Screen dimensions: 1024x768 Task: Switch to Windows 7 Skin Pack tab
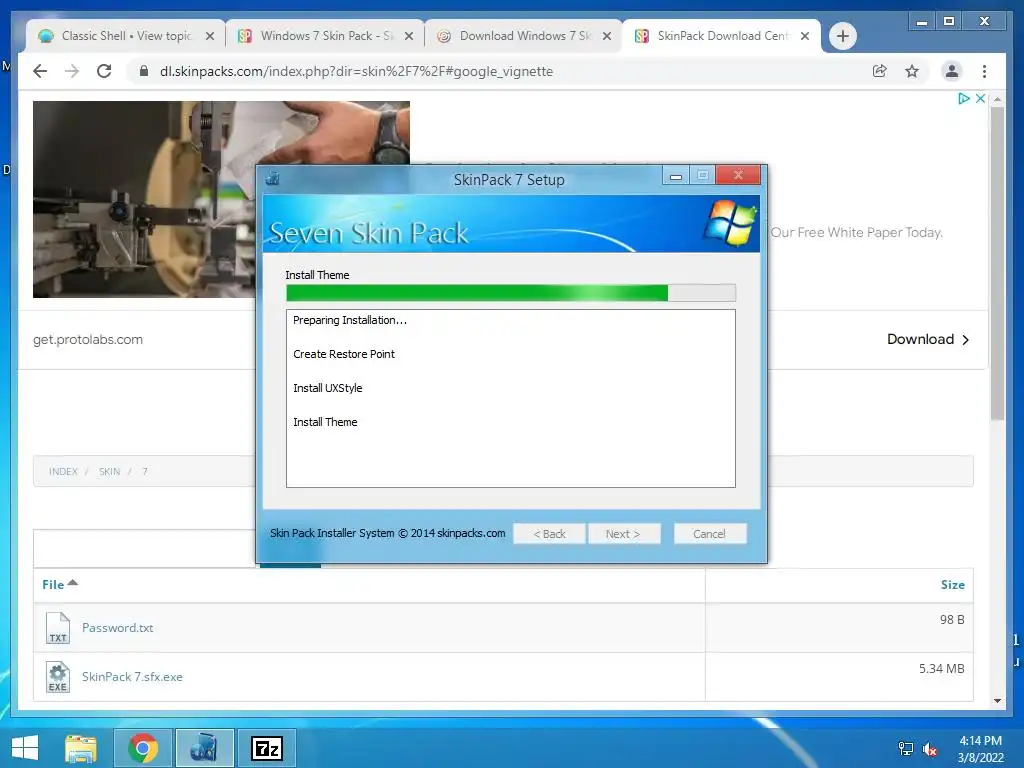click(x=325, y=36)
